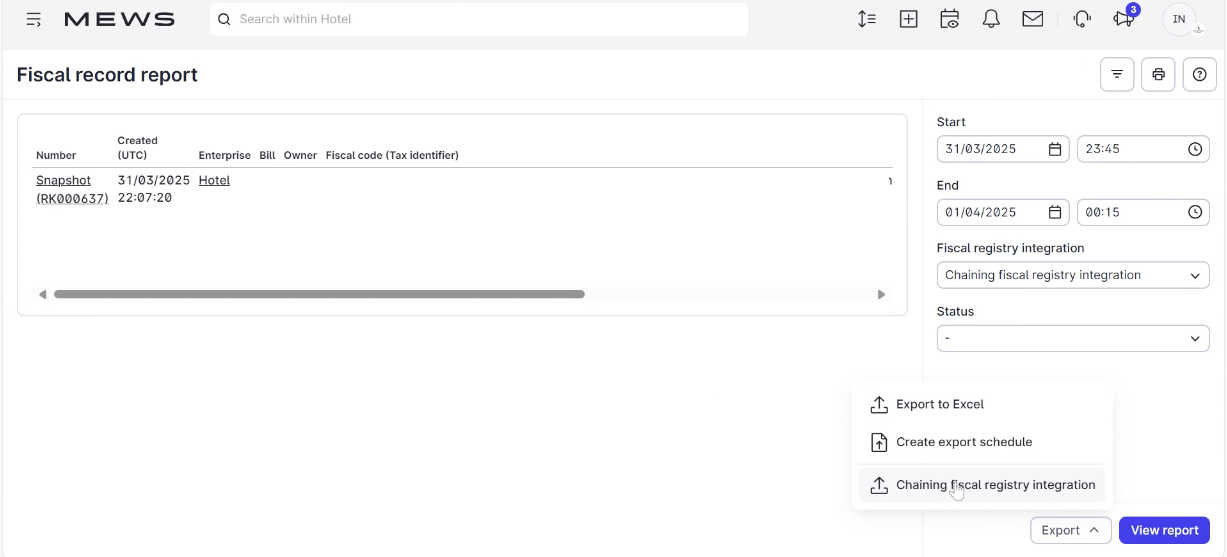Click Chaining fiscal registry integration export option
This screenshot has width=1227, height=557.
[982, 485]
